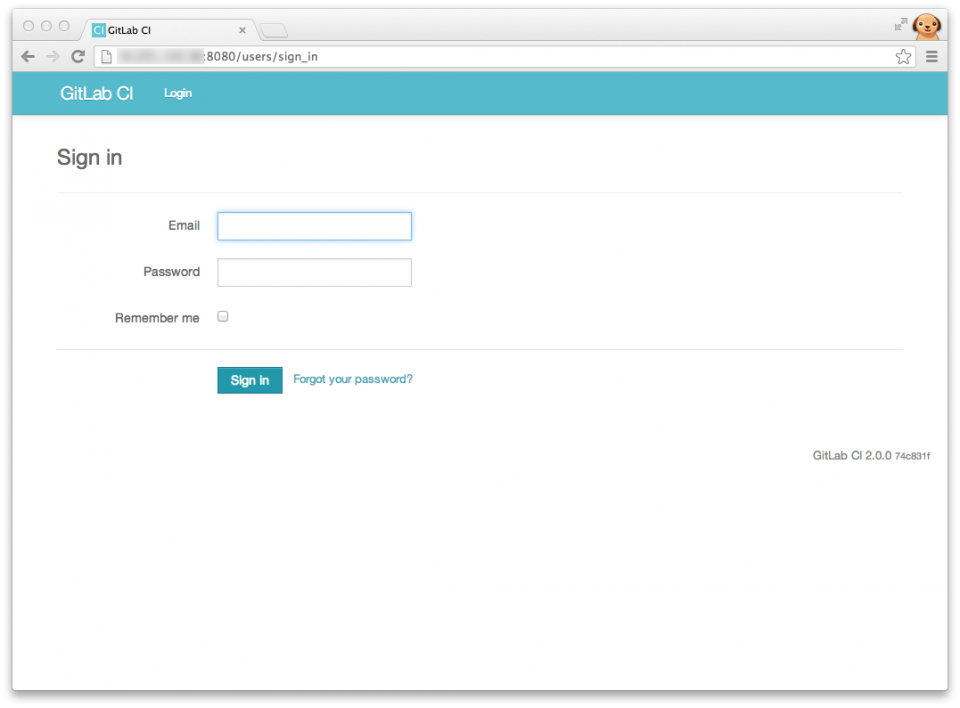960x708 pixels.
Task: Click inside the Password input field
Action: click(x=314, y=272)
